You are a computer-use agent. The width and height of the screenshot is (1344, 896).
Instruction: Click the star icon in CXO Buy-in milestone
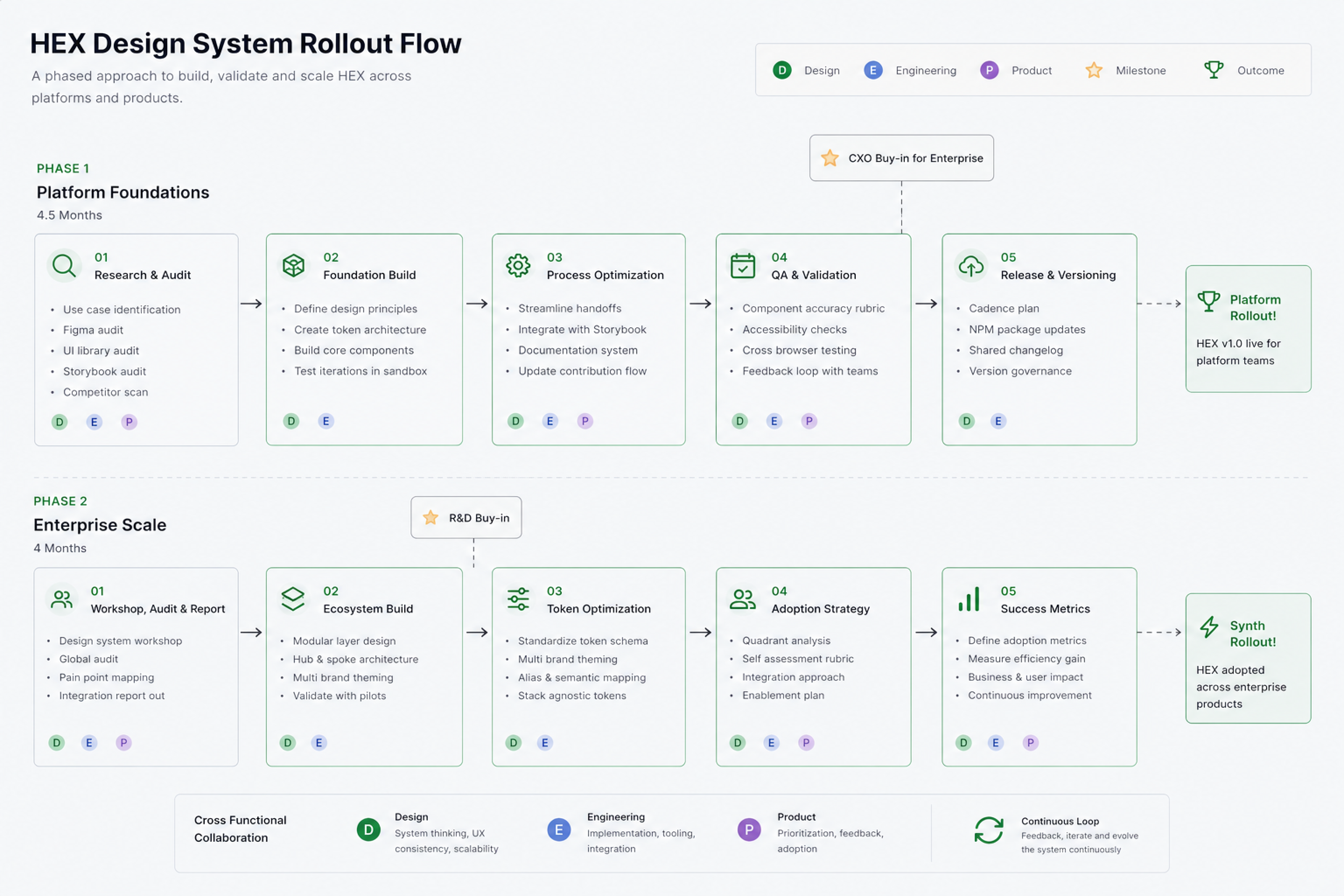[829, 157]
